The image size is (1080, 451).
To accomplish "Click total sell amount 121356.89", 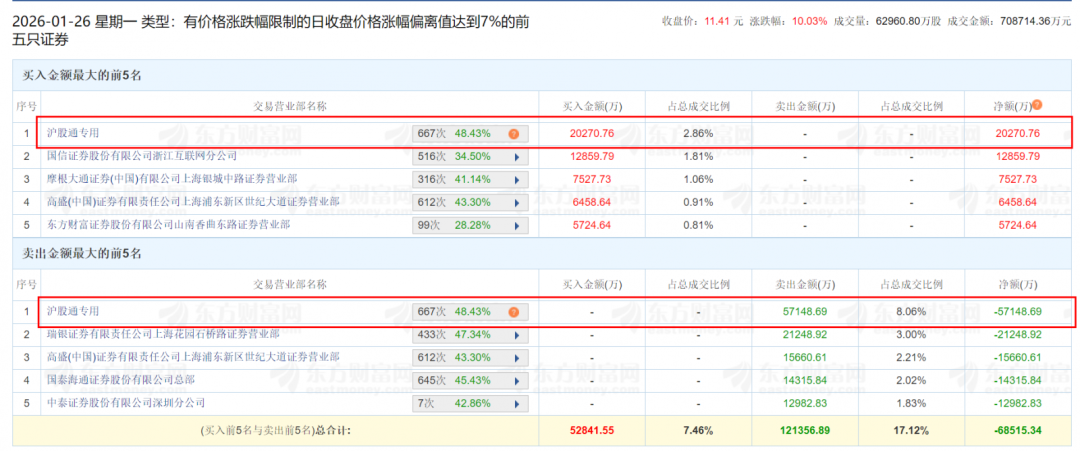I will pos(804,430).
